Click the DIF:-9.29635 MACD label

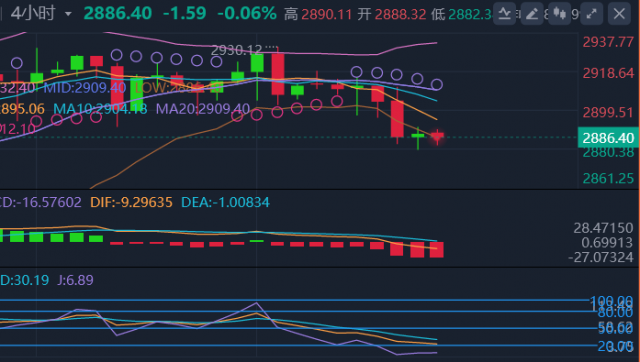coord(131,202)
